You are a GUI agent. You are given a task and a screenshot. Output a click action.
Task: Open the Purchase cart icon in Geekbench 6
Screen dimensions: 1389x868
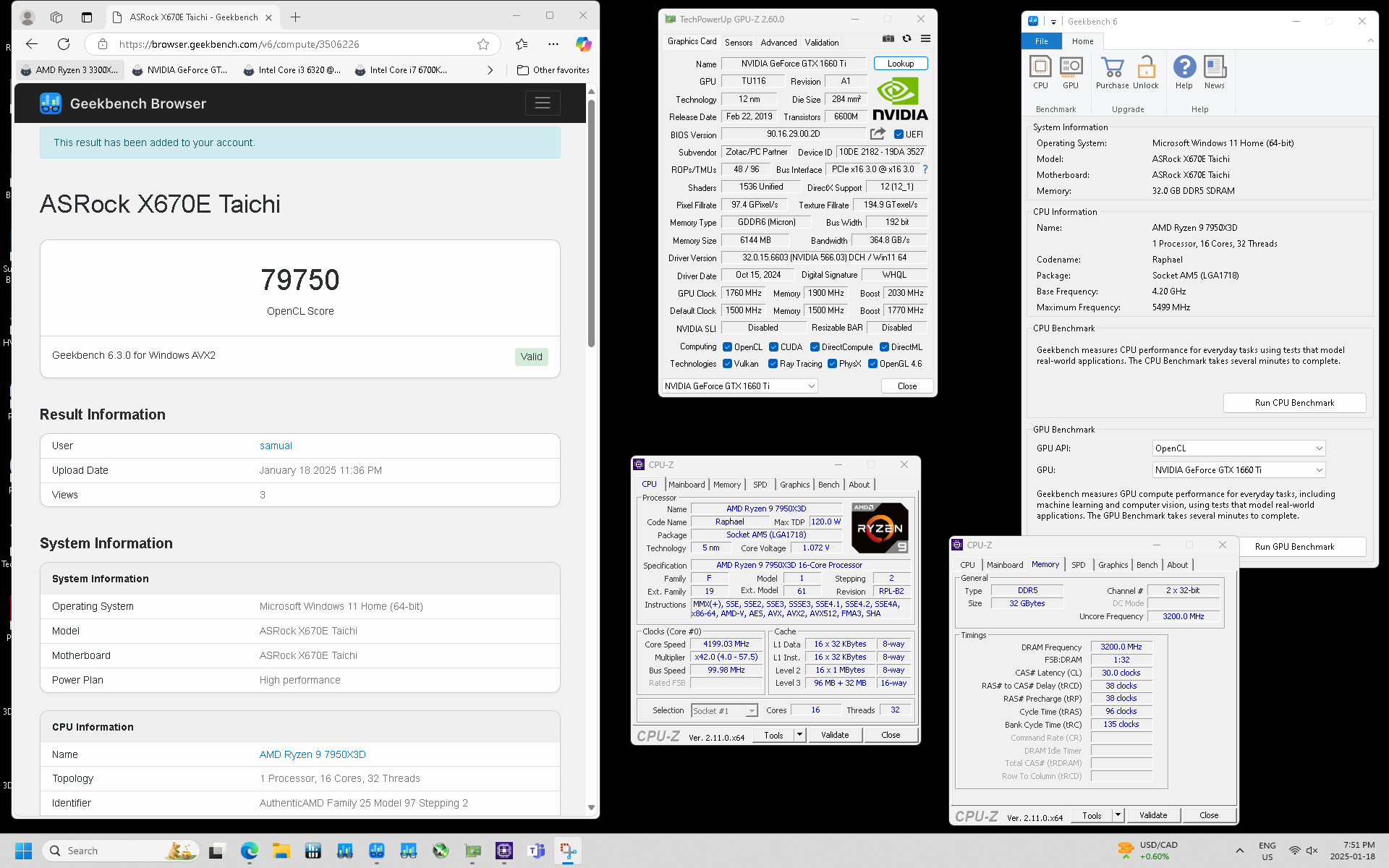pyautogui.click(x=1112, y=72)
